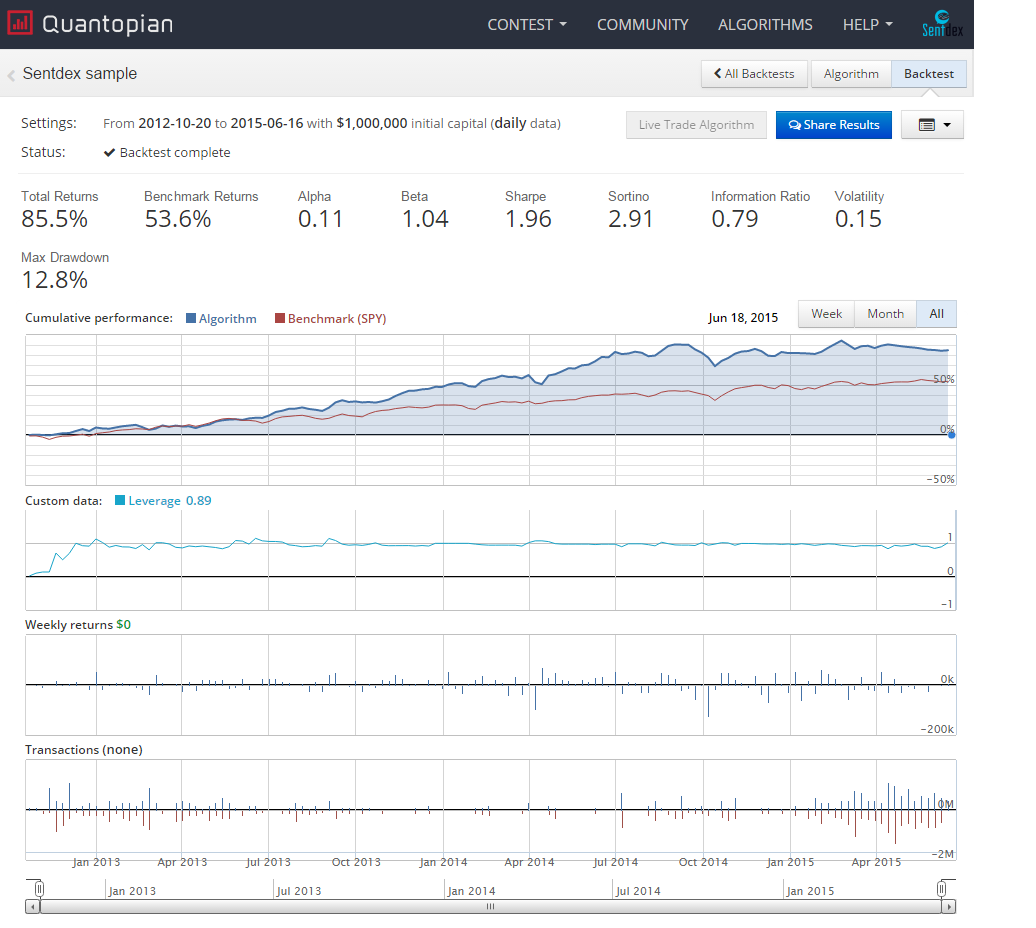This screenshot has width=1036, height=928.
Task: Click the back chevron beside Sentdex sample
Action: coord(11,75)
